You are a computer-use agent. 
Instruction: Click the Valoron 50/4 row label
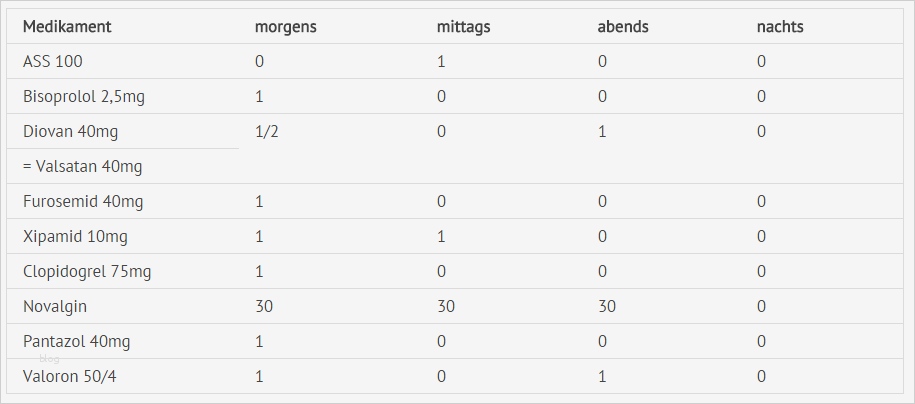click(70, 377)
